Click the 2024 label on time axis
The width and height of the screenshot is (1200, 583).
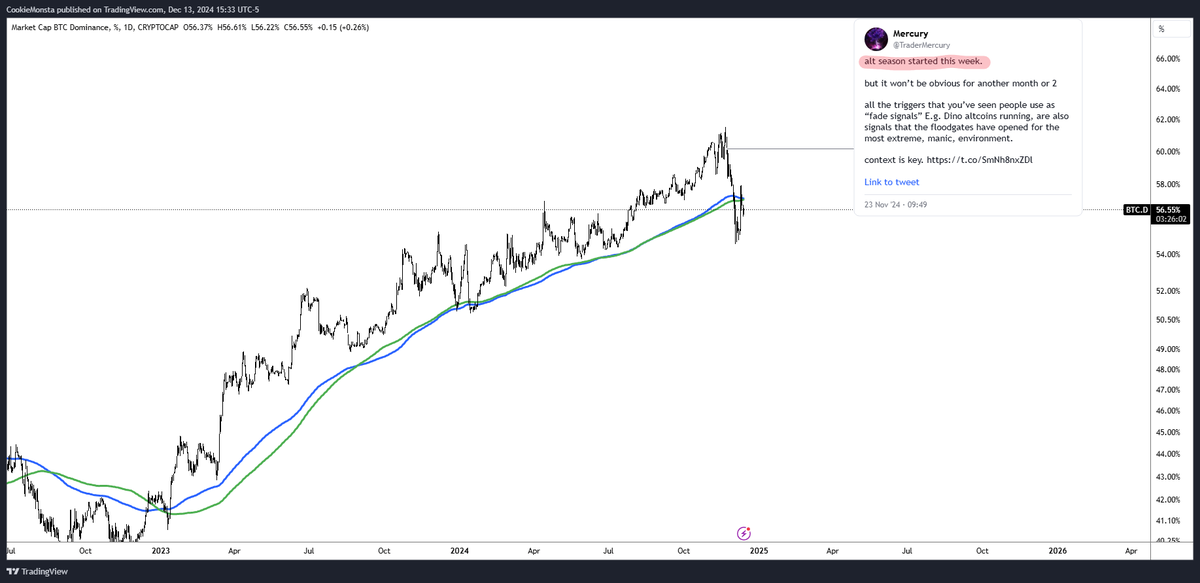(x=459, y=551)
